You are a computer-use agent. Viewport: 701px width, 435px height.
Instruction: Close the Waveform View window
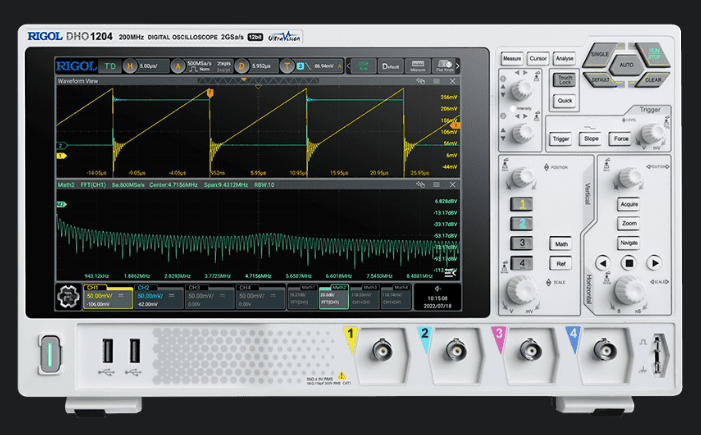point(452,81)
